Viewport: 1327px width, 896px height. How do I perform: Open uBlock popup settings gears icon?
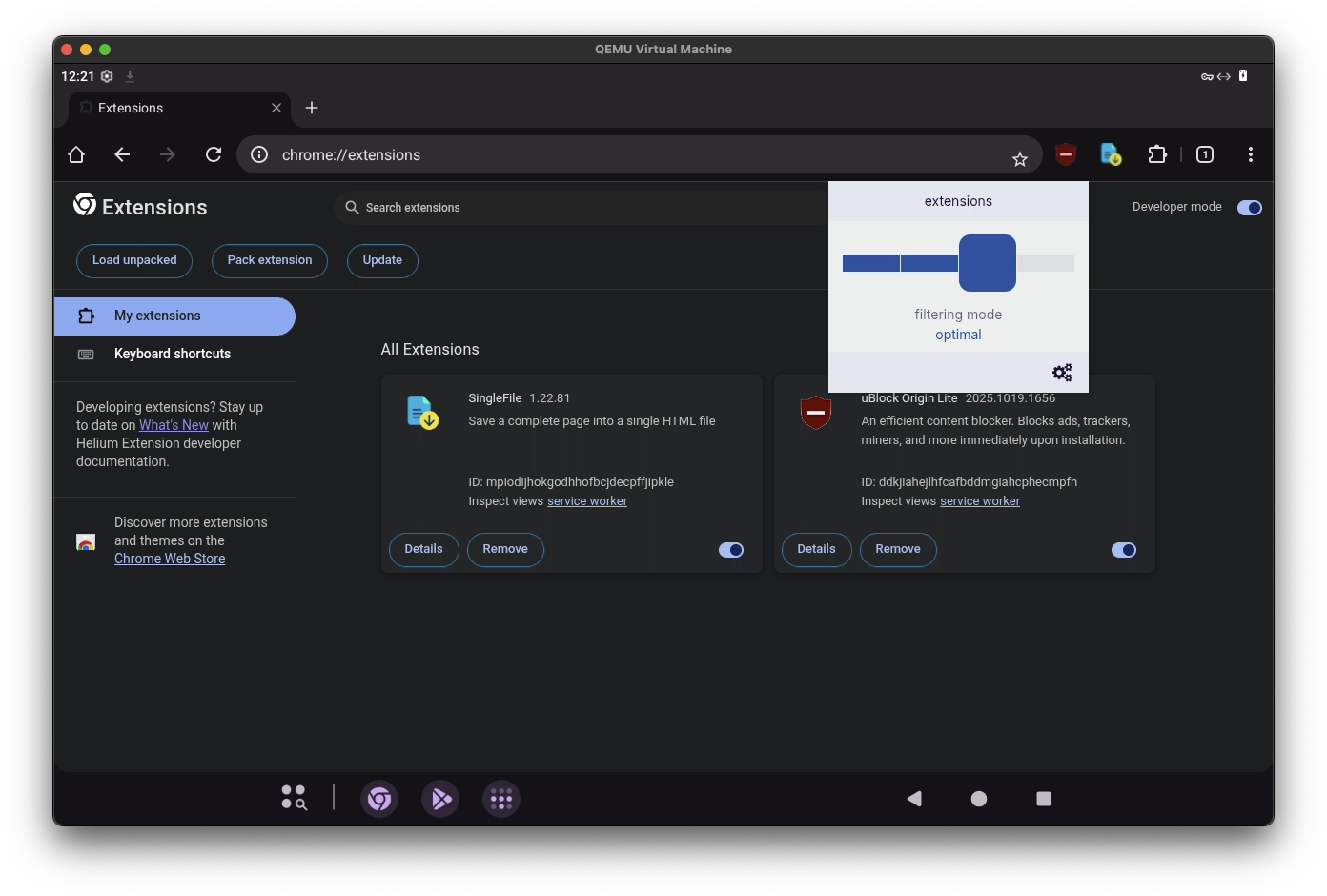tap(1062, 373)
